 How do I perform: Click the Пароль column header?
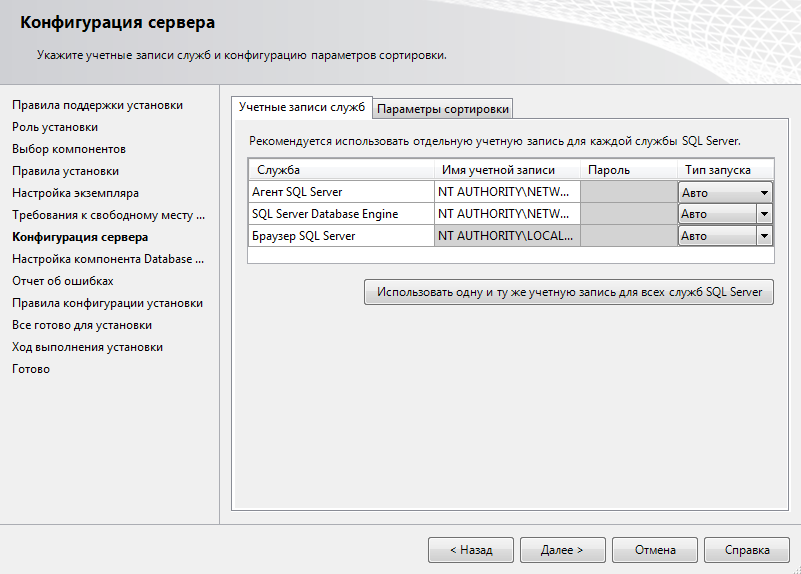click(629, 170)
